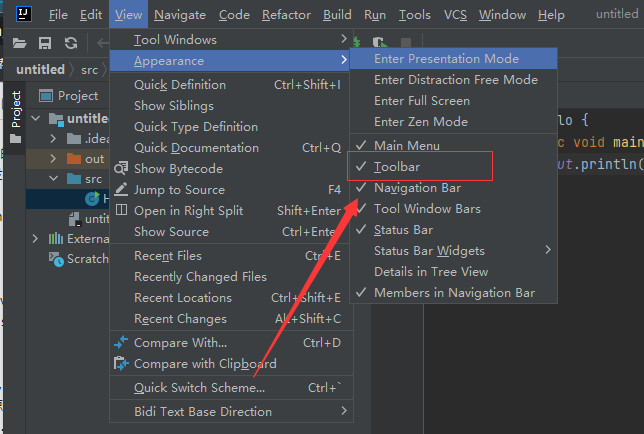Select the orange out folder icon
Viewport: 644px width, 434px height.
(74, 158)
